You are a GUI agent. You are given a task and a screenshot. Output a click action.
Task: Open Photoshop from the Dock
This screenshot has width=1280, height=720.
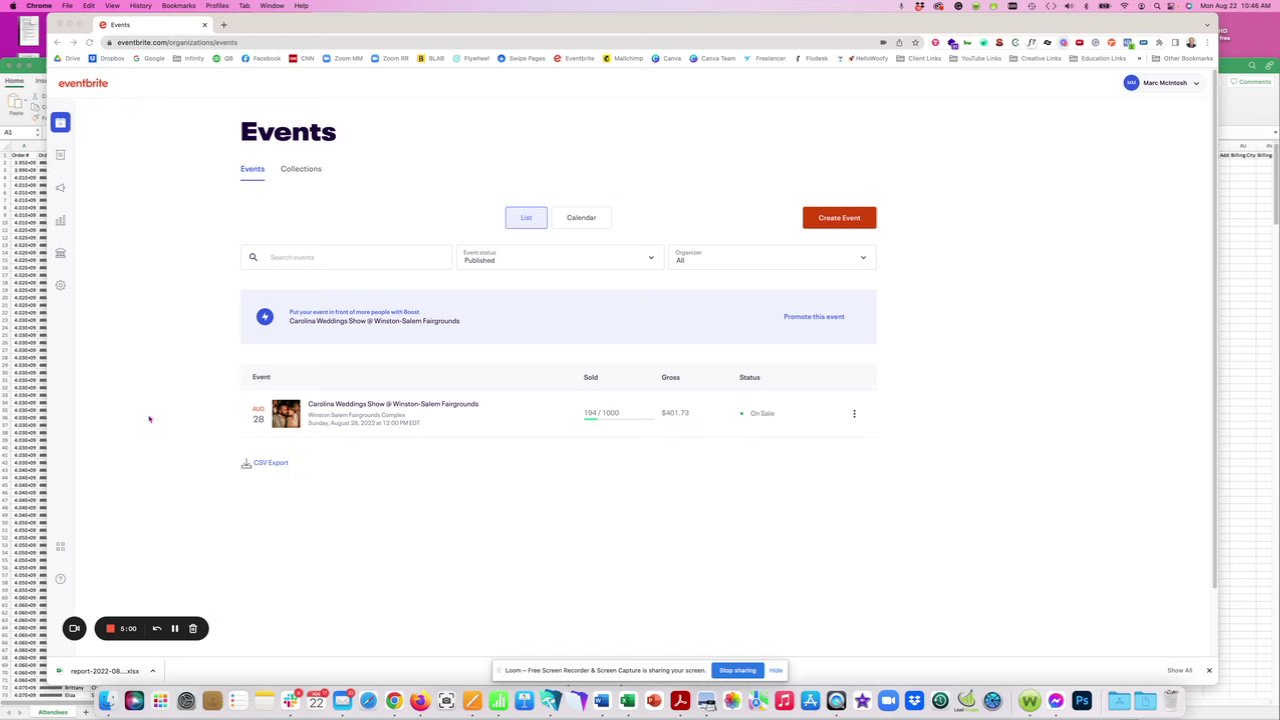(x=1082, y=701)
